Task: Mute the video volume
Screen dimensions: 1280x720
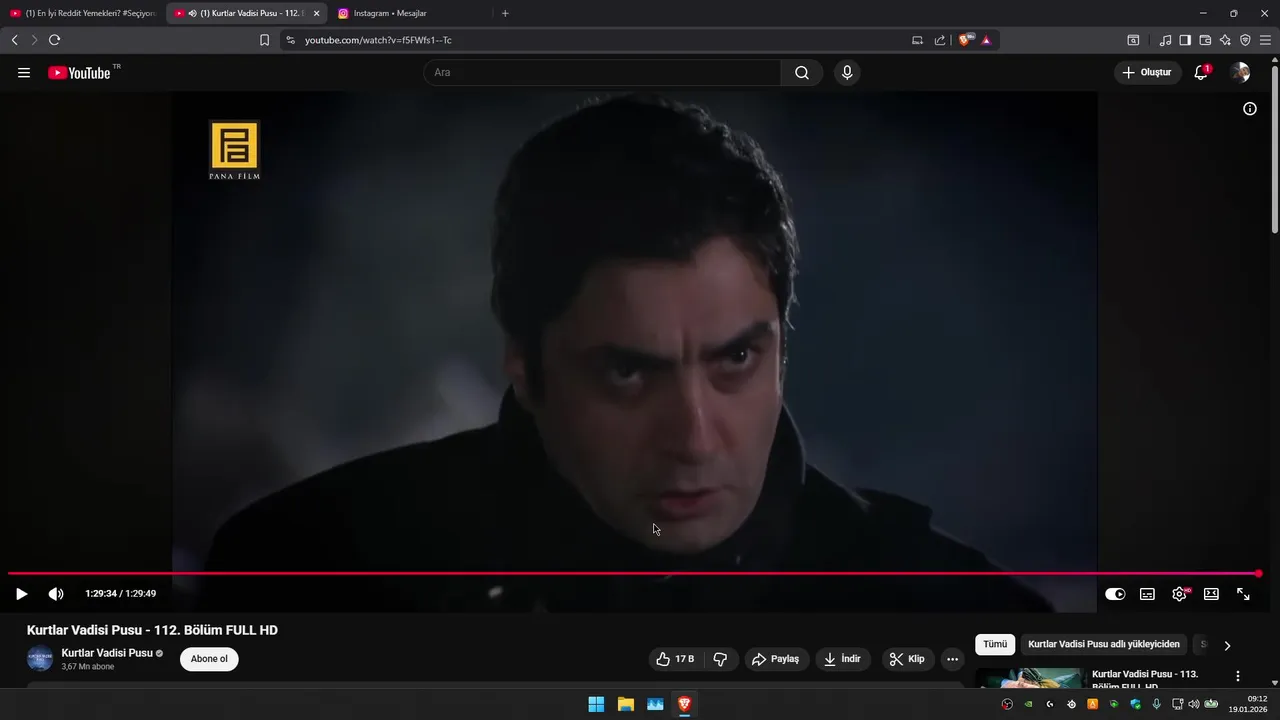Action: [56, 594]
